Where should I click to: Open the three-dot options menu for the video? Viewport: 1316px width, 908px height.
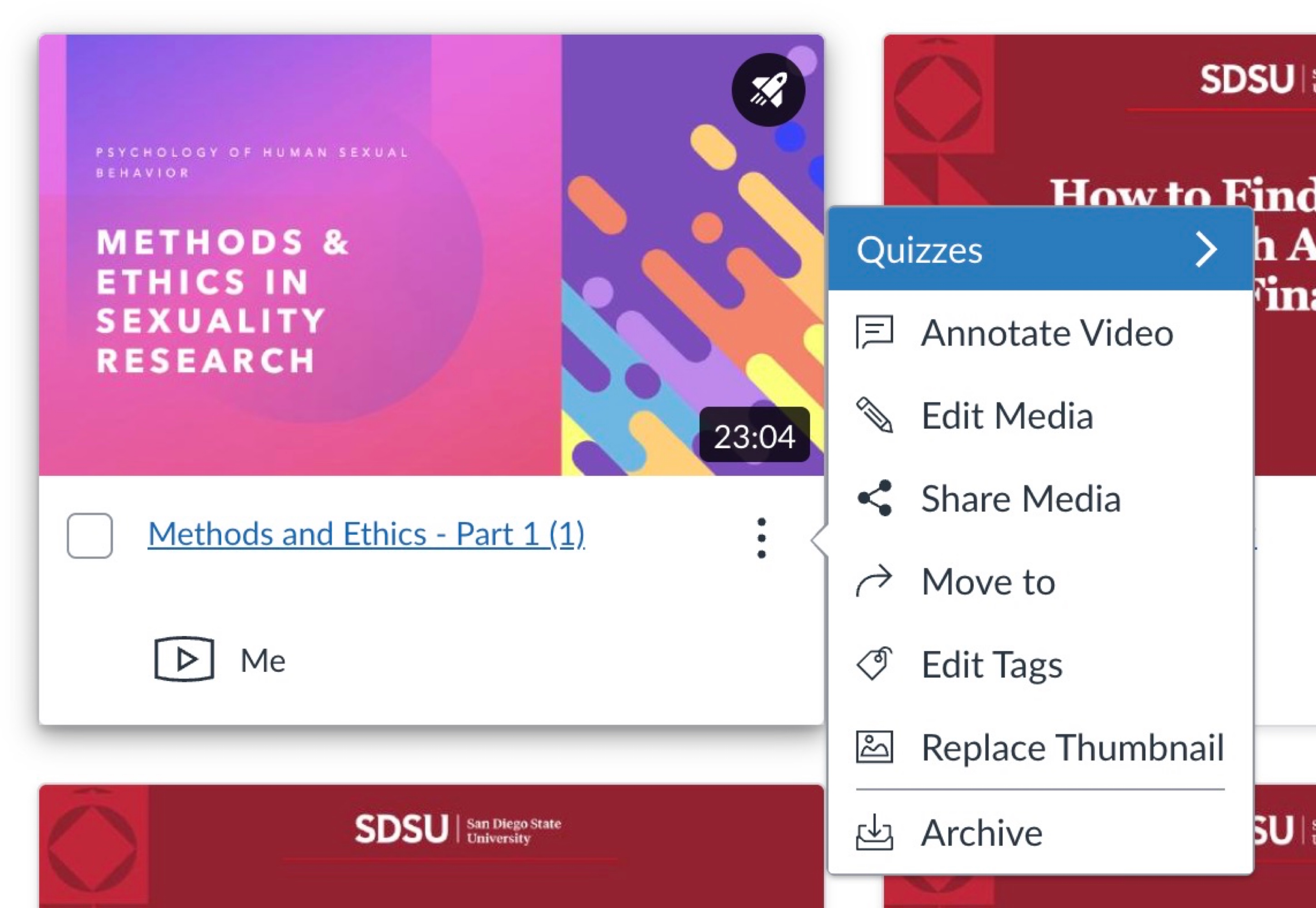coord(761,538)
